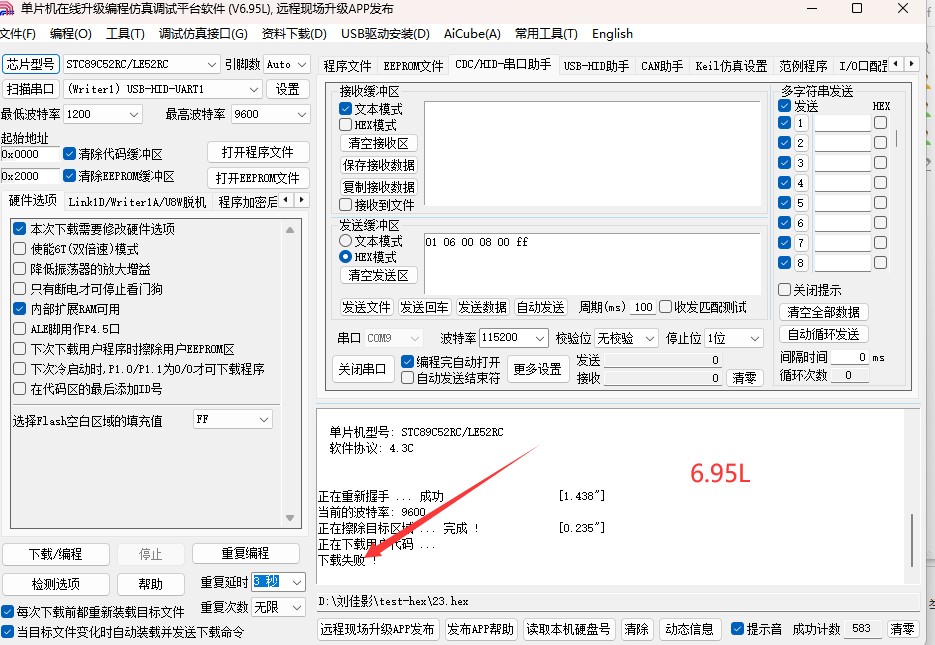935x645 pixels.
Task: Open 调试仿真接口(G) menu
Action: point(203,33)
